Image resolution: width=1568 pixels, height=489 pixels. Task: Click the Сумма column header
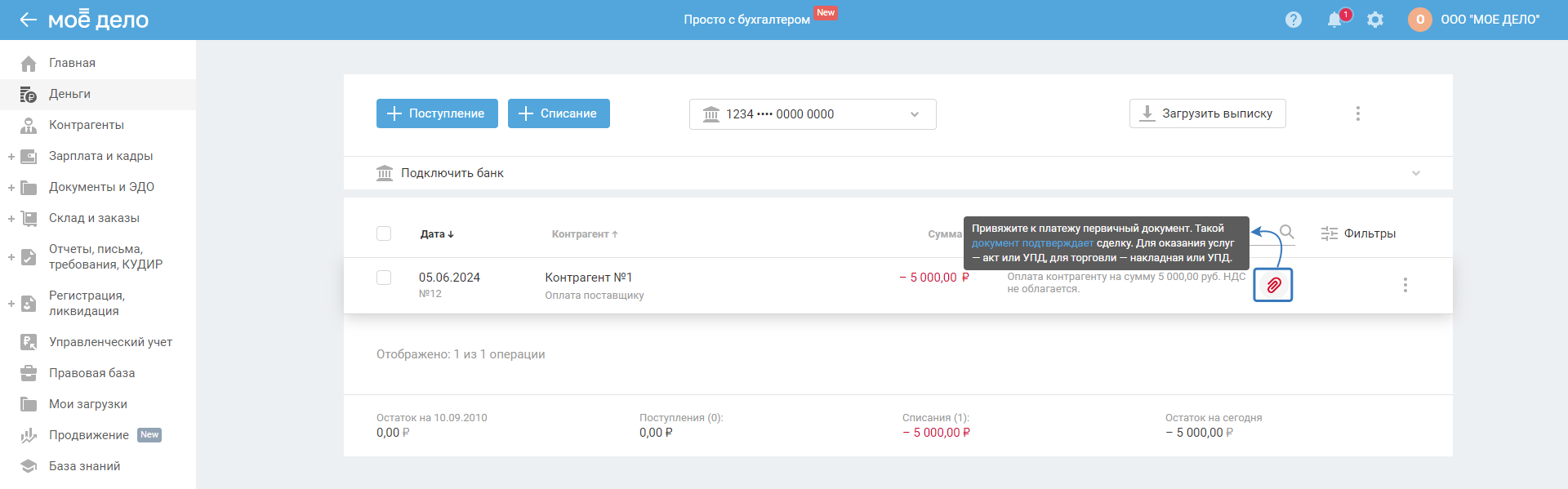[x=945, y=234]
